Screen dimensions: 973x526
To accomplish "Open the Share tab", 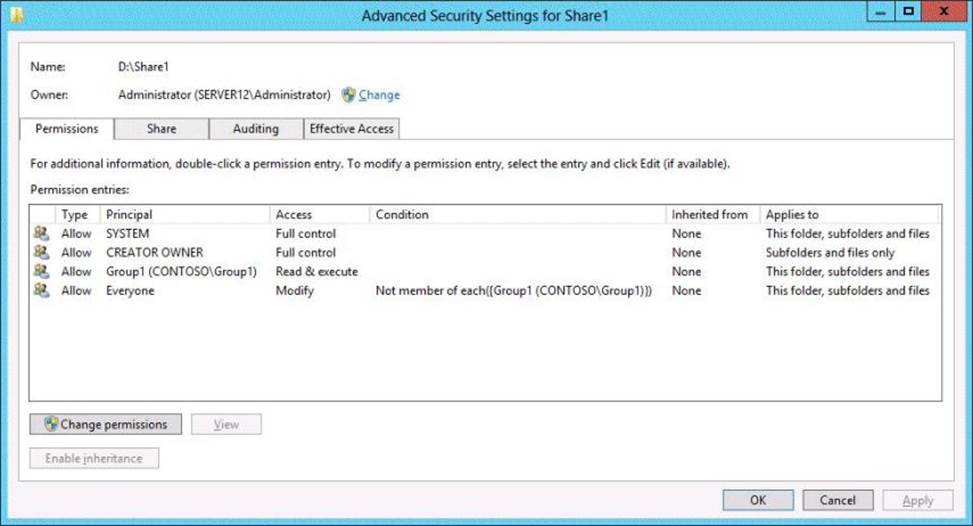I will [x=161, y=129].
